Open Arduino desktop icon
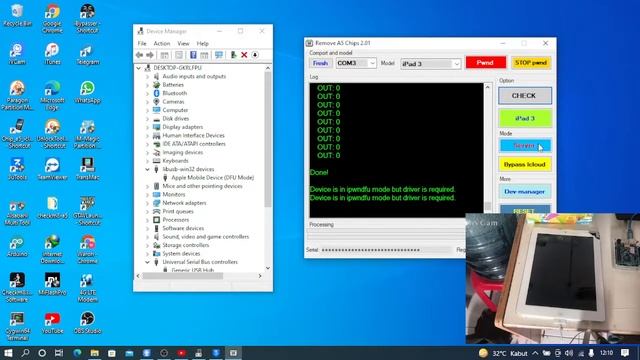The width and height of the screenshot is (640, 360). 17,246
